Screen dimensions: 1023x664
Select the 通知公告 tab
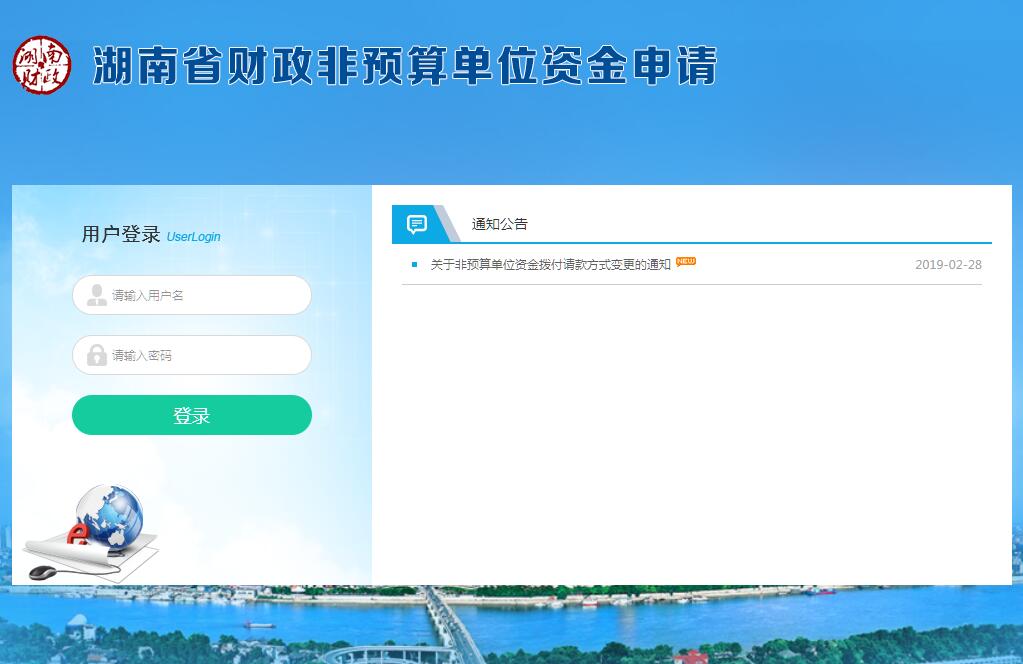pos(499,224)
